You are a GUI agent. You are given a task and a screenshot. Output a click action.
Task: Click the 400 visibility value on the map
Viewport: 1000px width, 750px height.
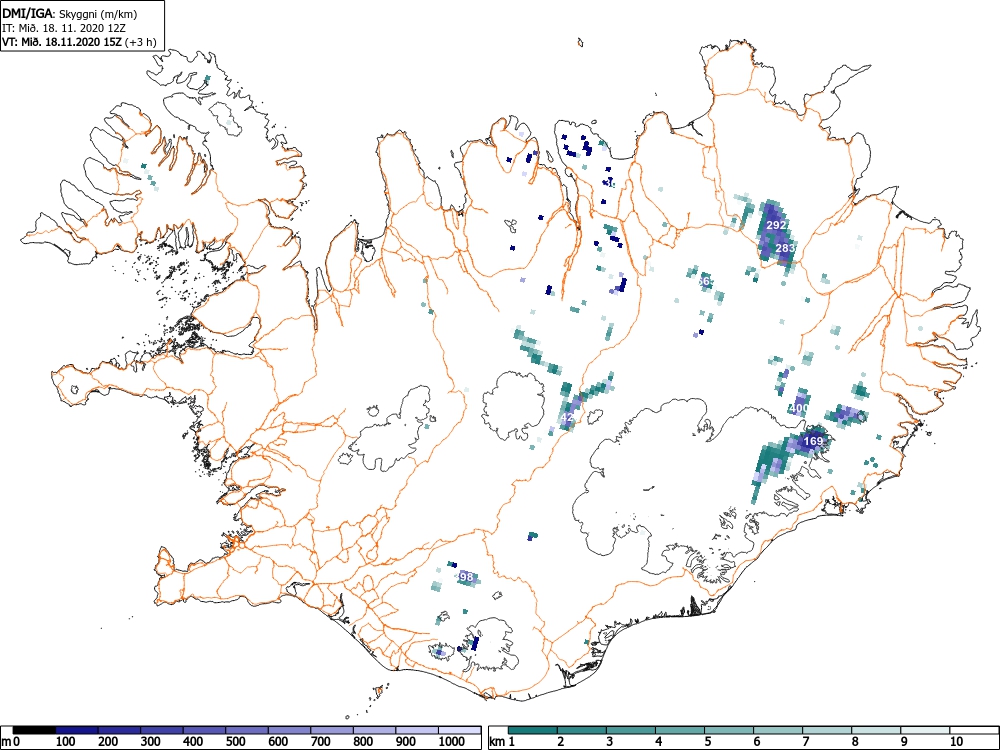click(x=799, y=408)
